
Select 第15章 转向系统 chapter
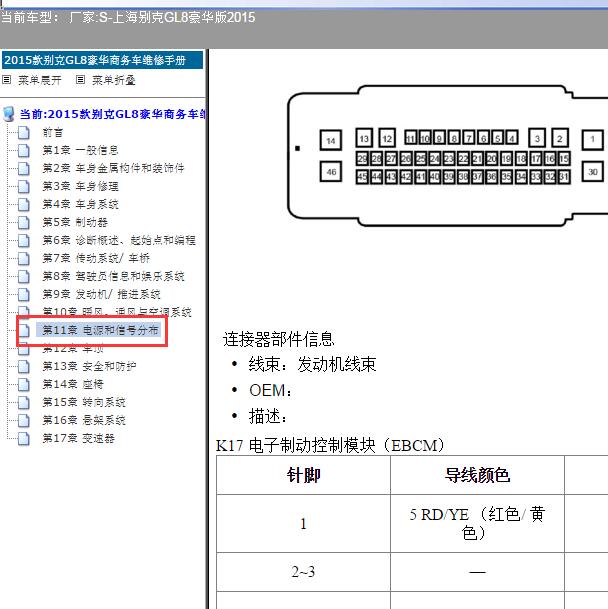tap(84, 402)
